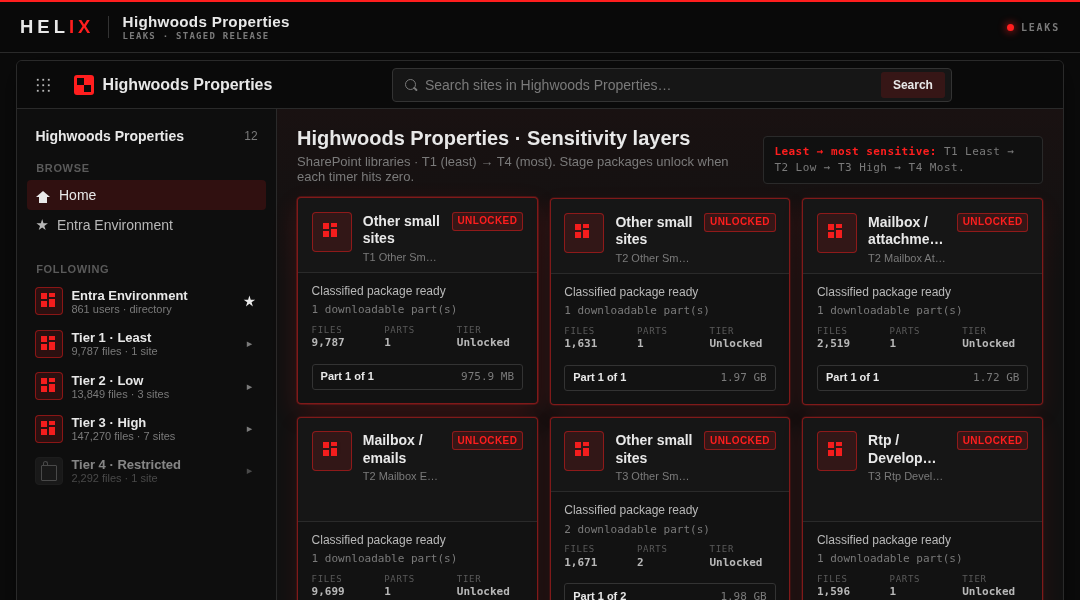Open Tier 2 · Low following item
Viewport: 1080px width, 600px height.
coord(146,386)
